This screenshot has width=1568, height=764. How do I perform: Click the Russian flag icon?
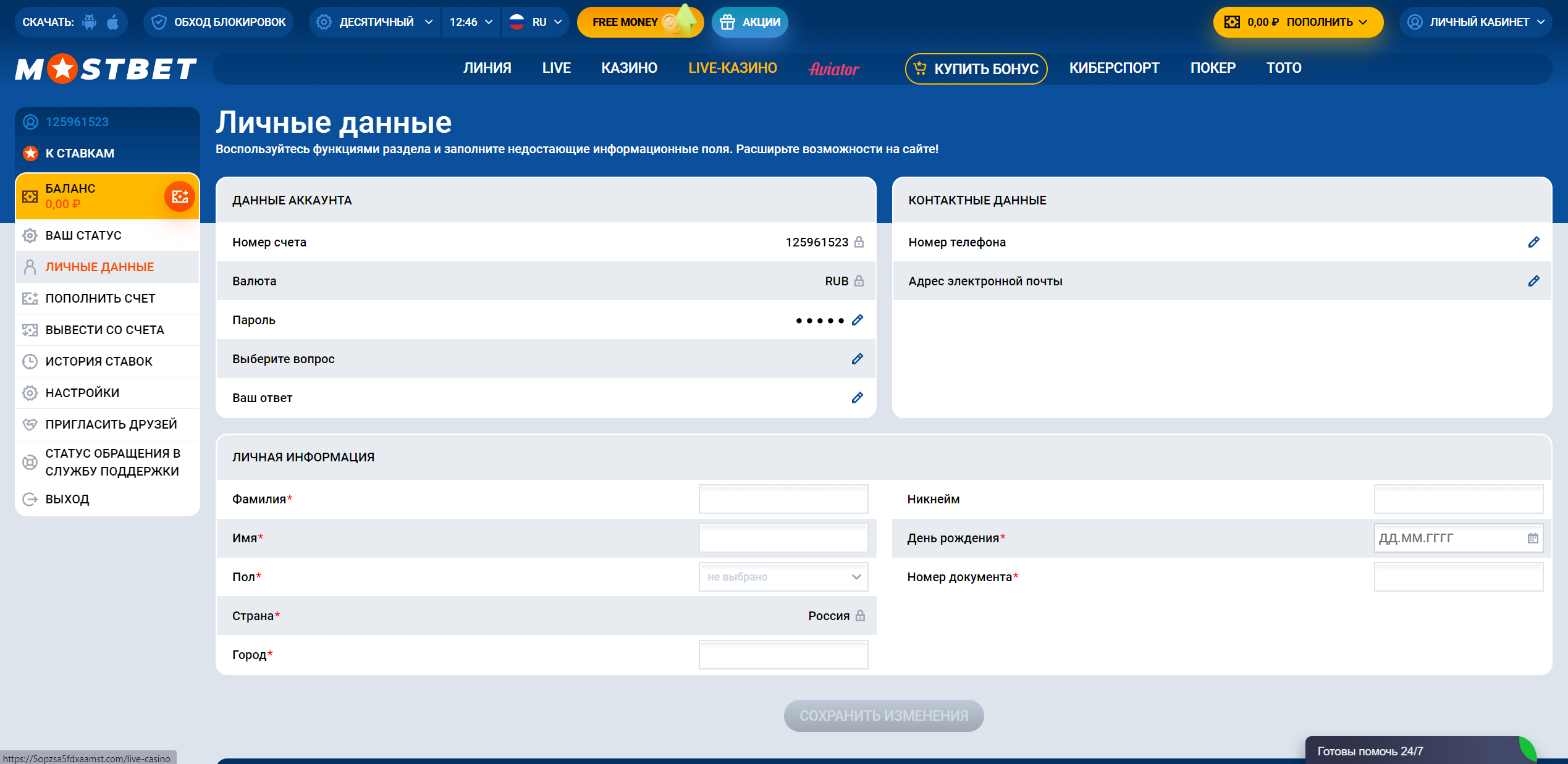[516, 22]
